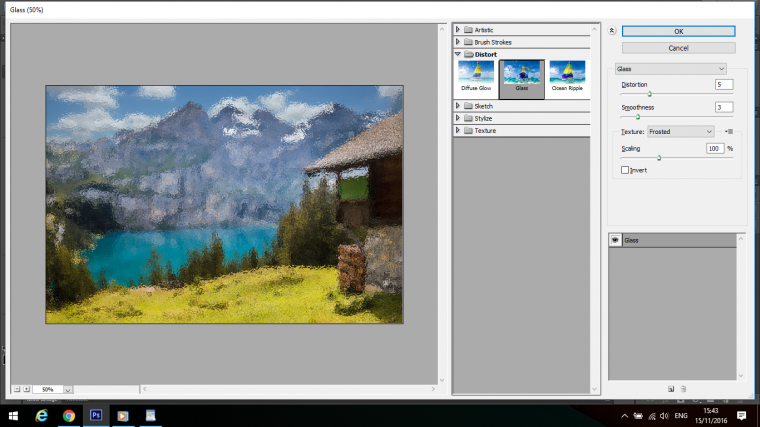
Task: Click the landscape preview image
Action: [x=224, y=205]
